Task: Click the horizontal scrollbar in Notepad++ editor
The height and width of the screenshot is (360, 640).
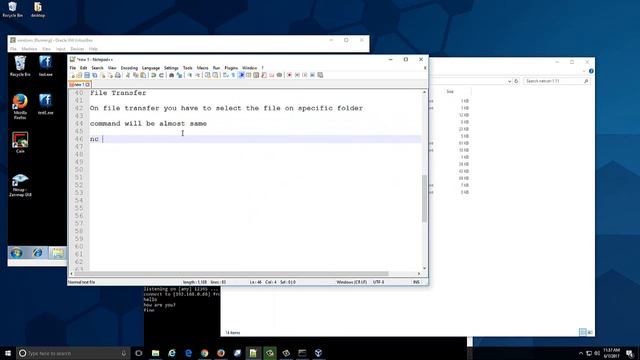Action: click(231, 273)
